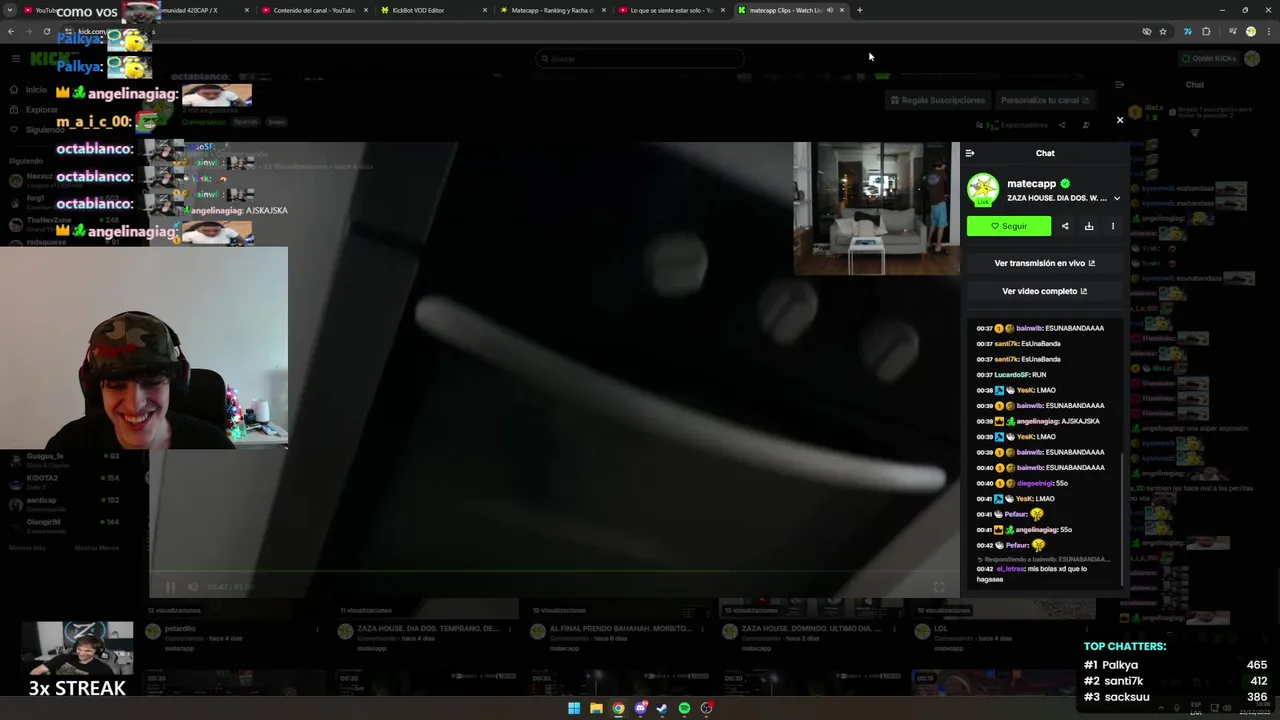This screenshot has height=720, width=1280.
Task: Bookmark this page with star icon
Action: 1163,32
